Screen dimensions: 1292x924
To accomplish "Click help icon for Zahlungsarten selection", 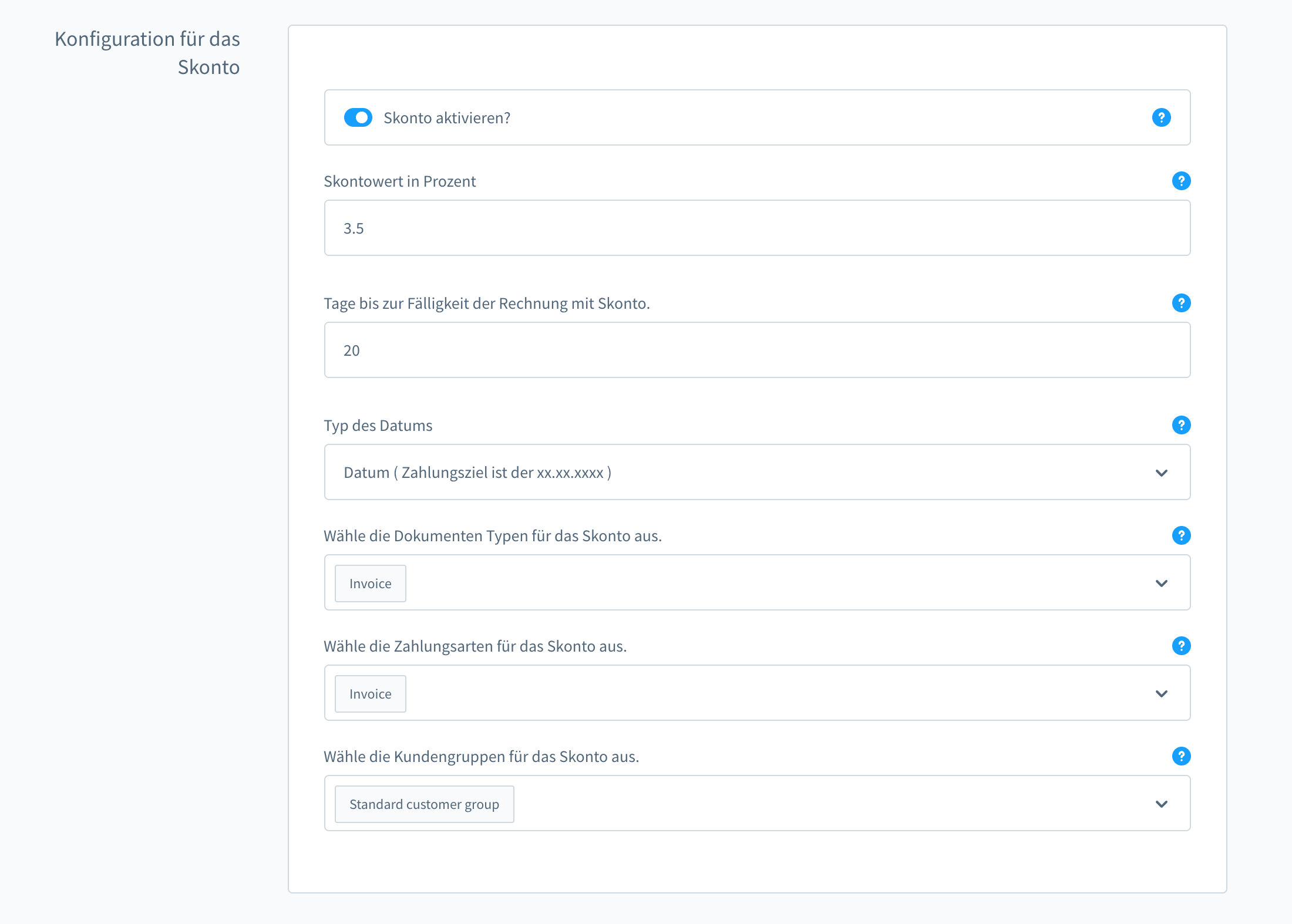I will coord(1181,646).
